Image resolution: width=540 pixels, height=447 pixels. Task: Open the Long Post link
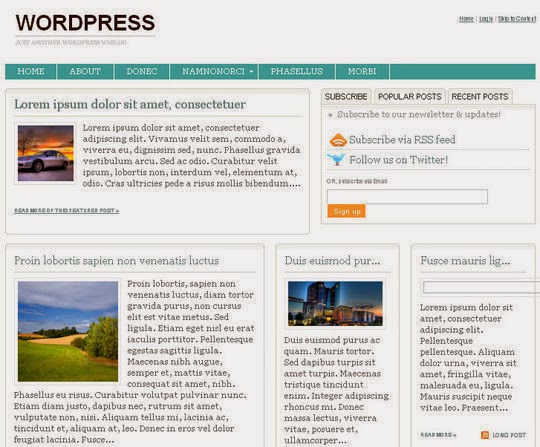click(509, 435)
